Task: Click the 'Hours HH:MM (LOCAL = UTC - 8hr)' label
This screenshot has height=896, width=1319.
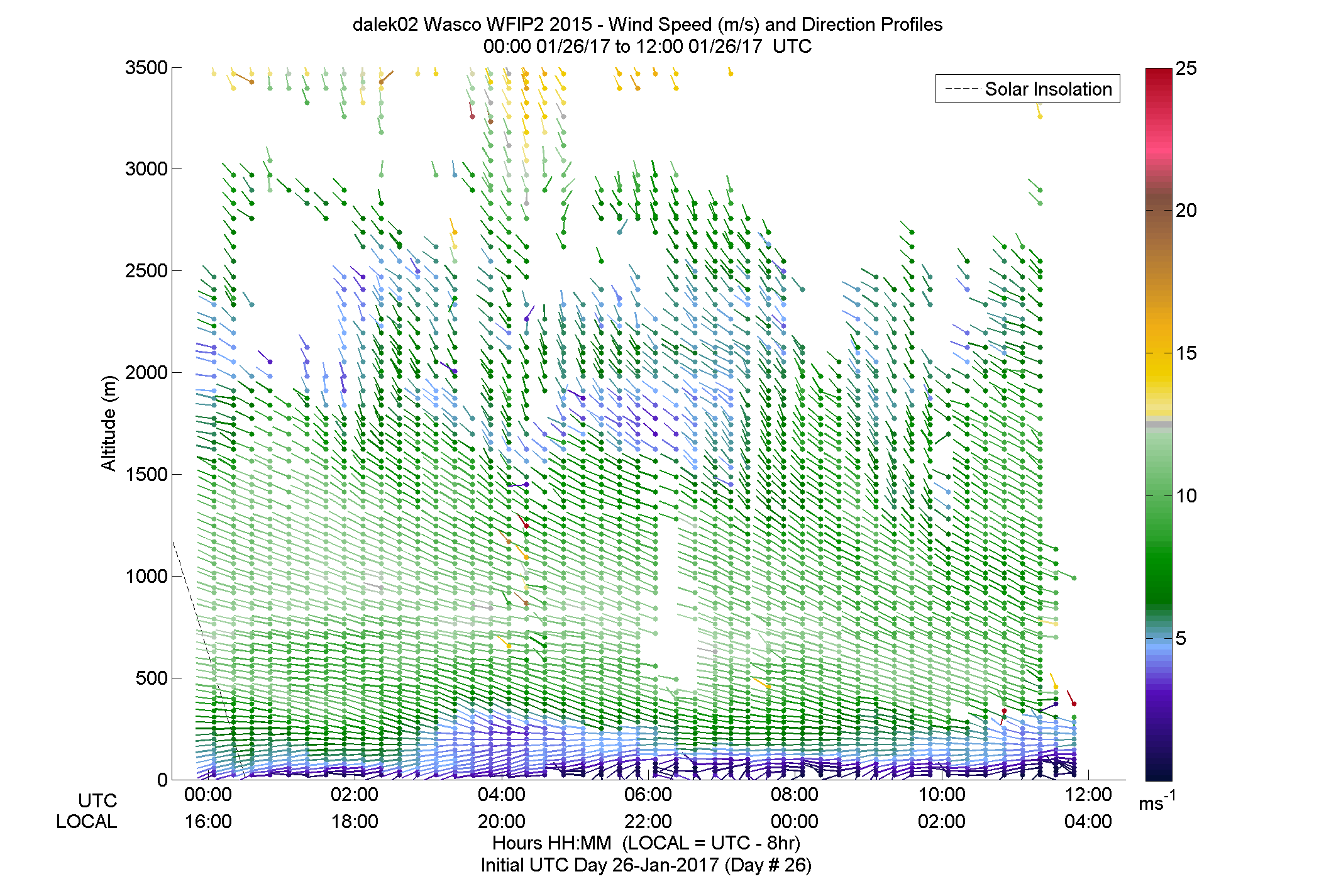Action: [646, 843]
